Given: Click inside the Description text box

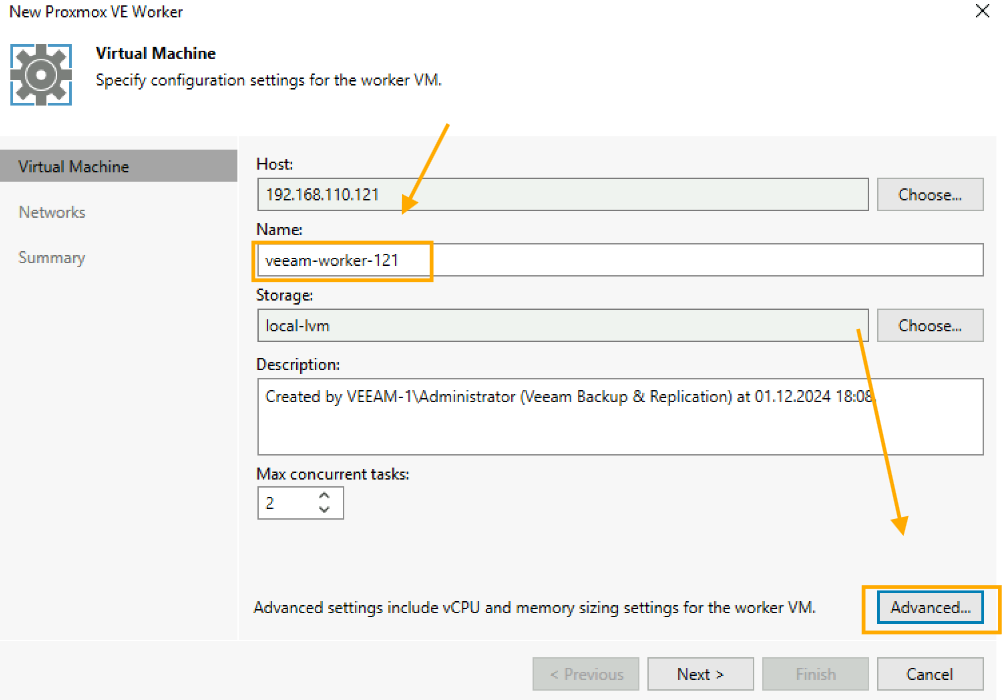Looking at the screenshot, I should (x=619, y=425).
